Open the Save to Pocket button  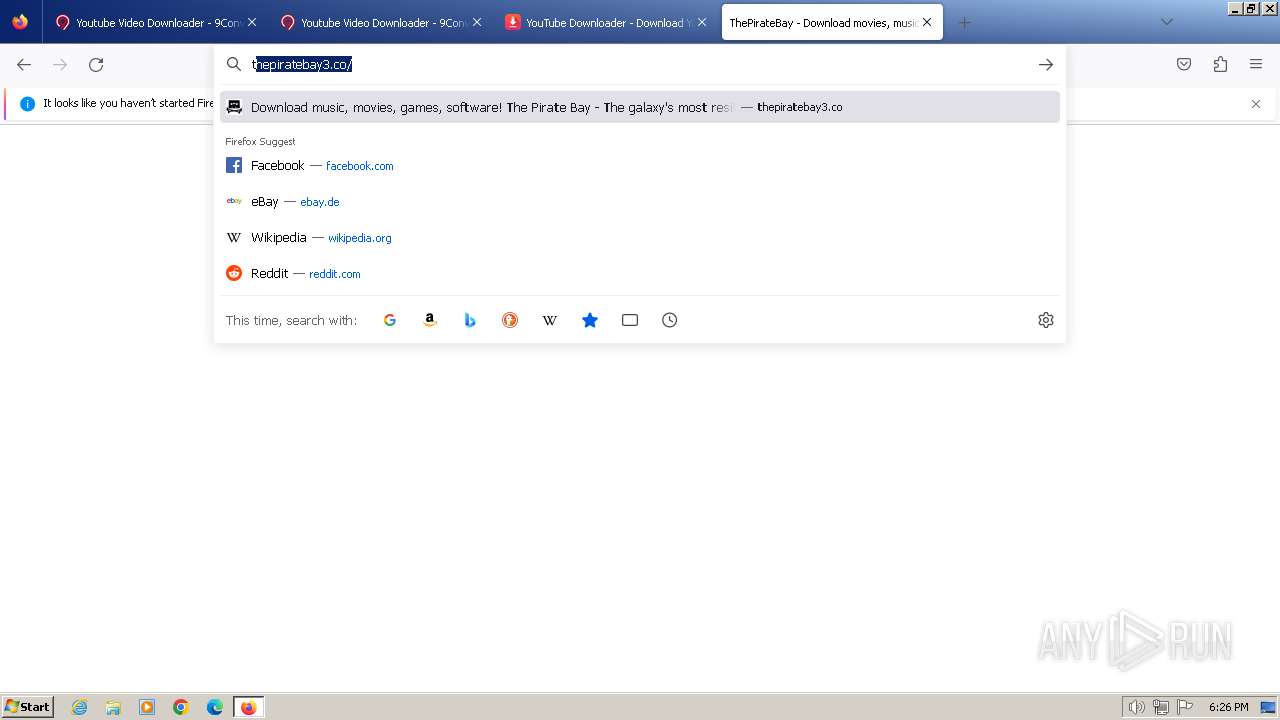pos(1184,65)
